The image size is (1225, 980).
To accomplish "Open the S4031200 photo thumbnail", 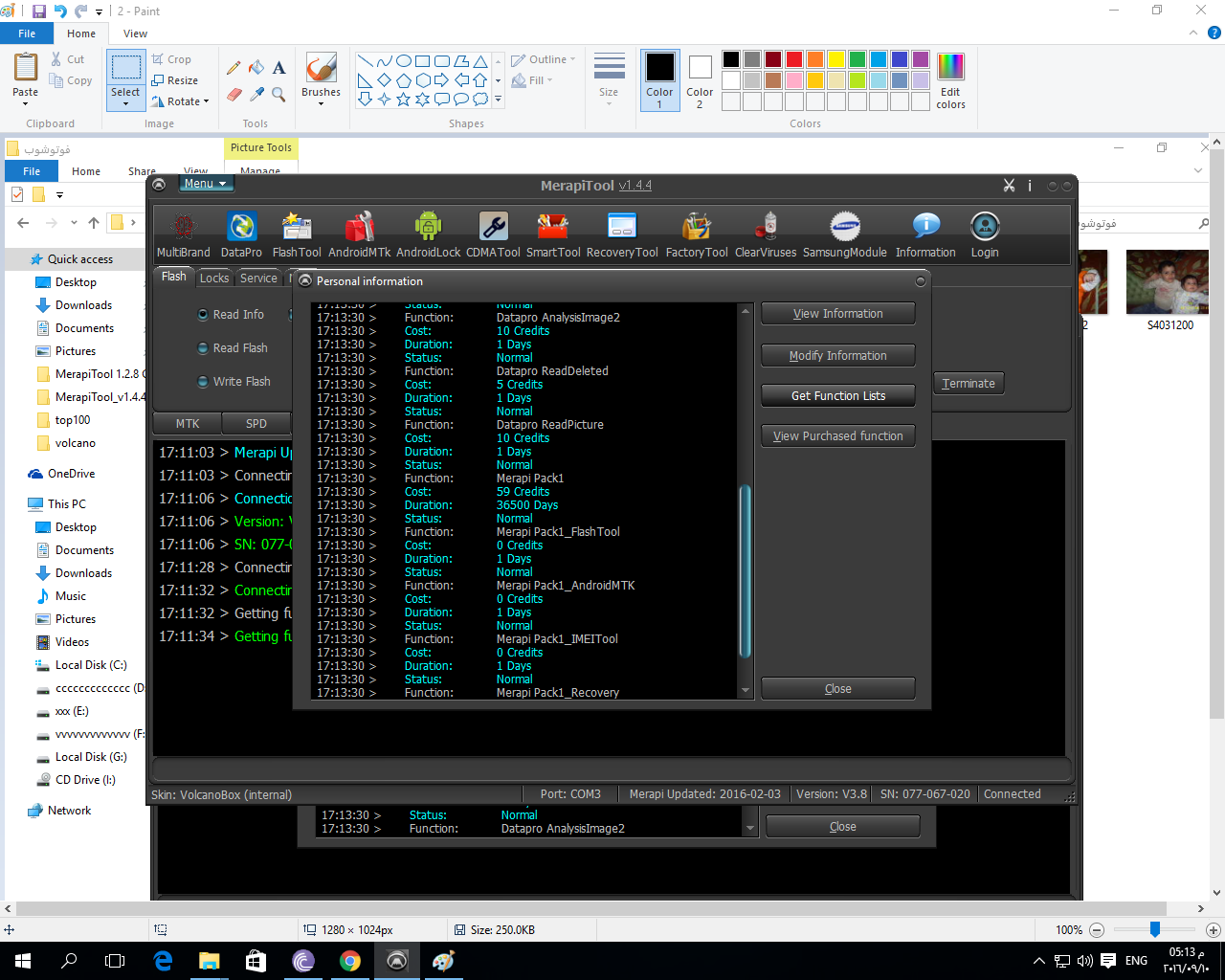I will (1167, 290).
